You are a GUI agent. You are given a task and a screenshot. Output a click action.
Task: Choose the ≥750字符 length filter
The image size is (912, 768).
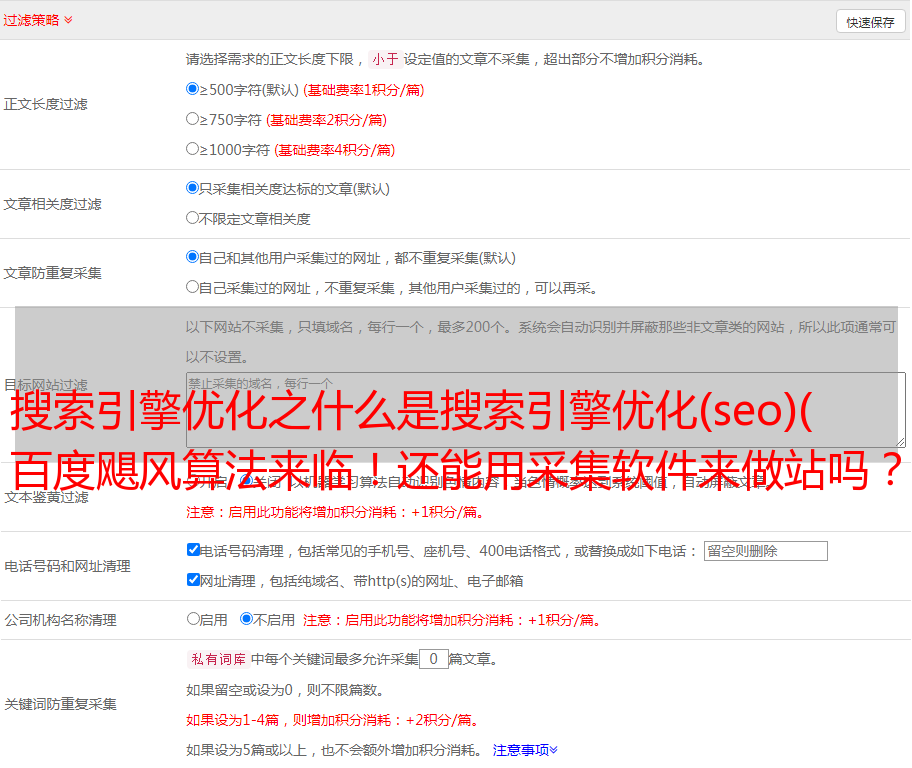tap(192, 119)
